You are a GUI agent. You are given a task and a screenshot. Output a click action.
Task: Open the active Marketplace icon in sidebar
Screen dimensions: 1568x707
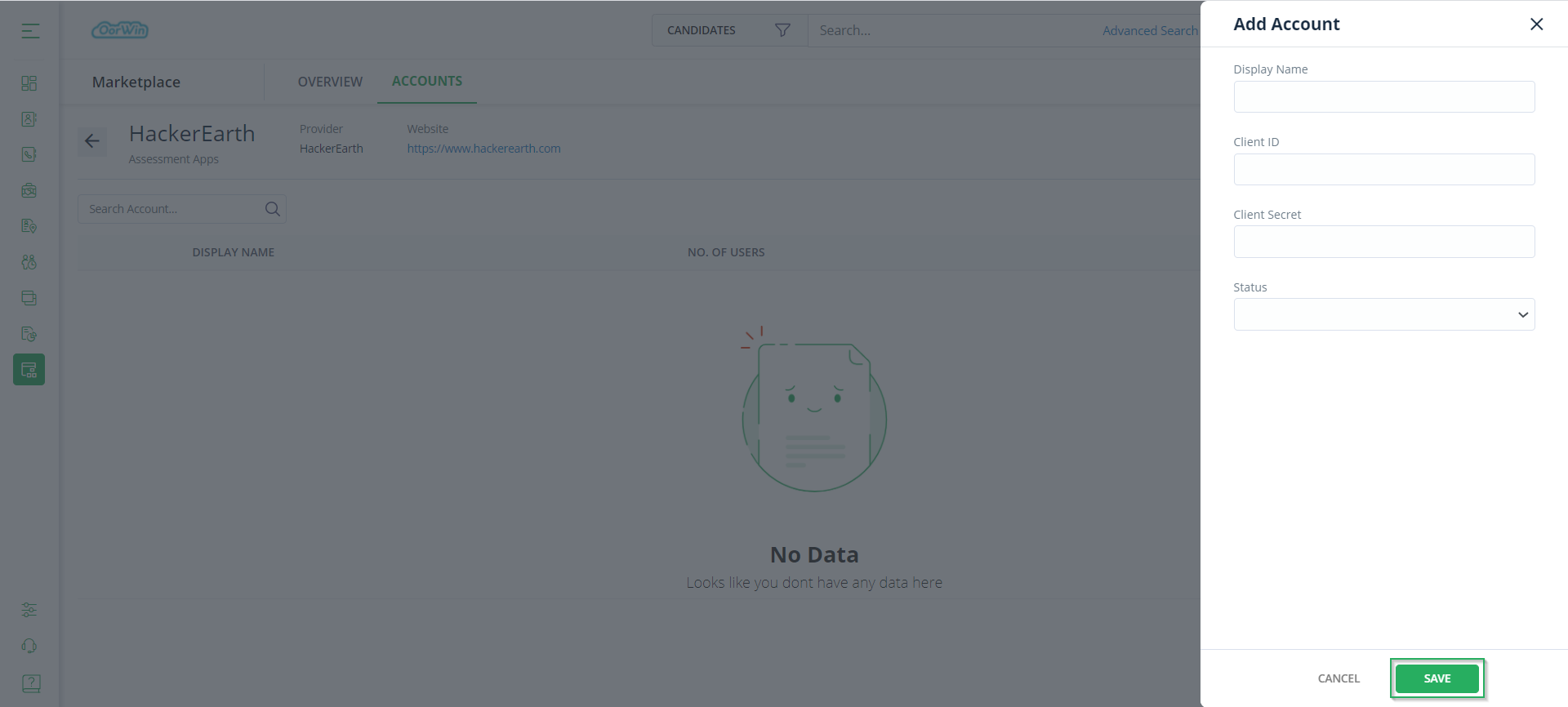click(x=29, y=370)
